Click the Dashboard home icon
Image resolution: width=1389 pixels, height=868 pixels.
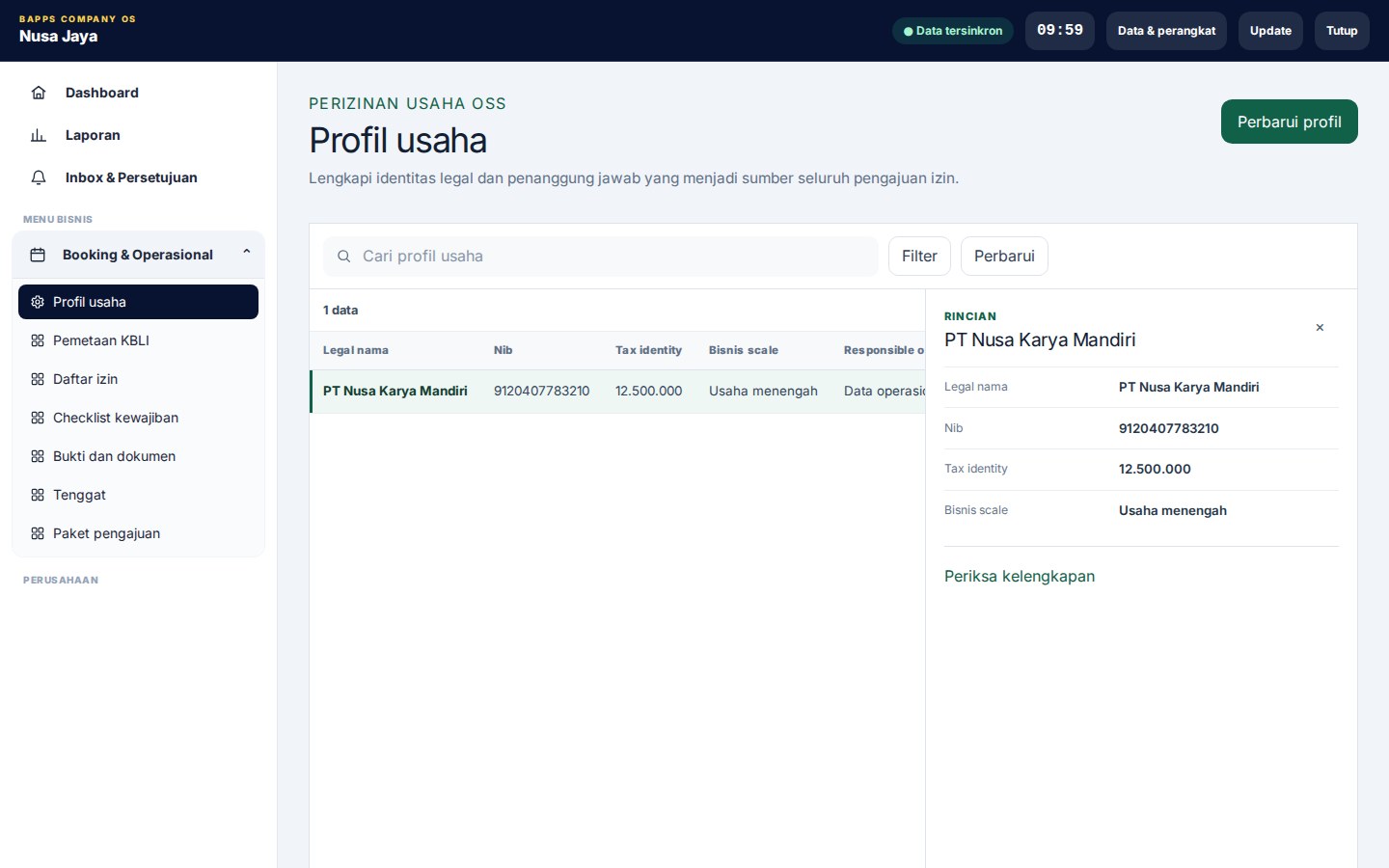[39, 93]
